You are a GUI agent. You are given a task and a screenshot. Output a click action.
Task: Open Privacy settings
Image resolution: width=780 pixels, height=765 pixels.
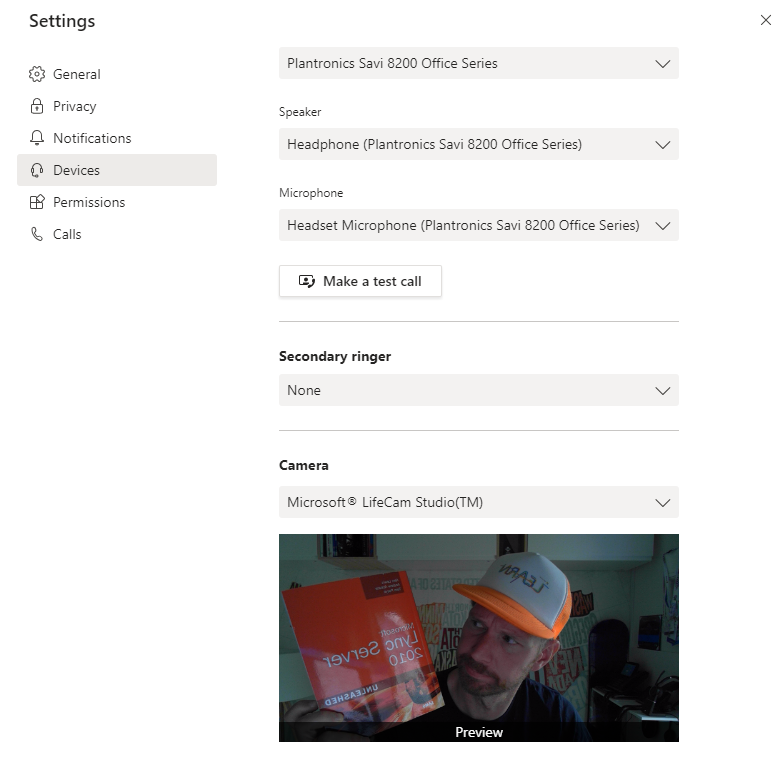pos(117,106)
